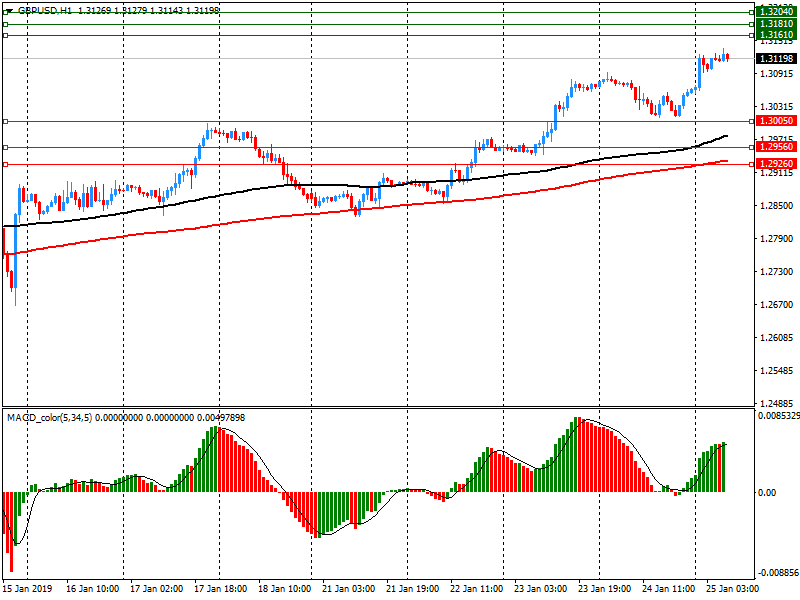Click the 1.30915 price axis value
Image resolution: width=800 pixels, height=600 pixels.
777,73
